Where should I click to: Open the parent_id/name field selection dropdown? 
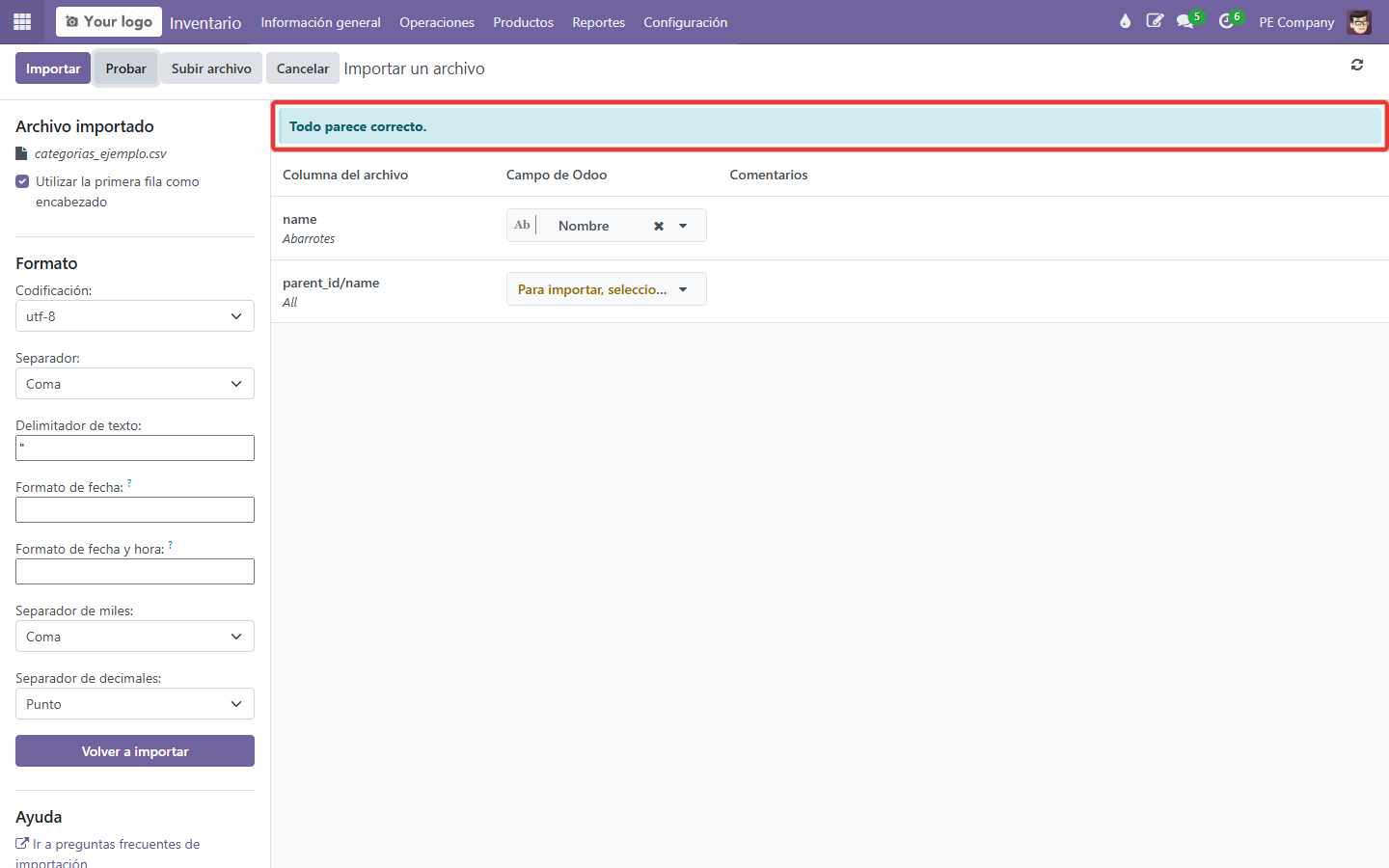point(606,289)
